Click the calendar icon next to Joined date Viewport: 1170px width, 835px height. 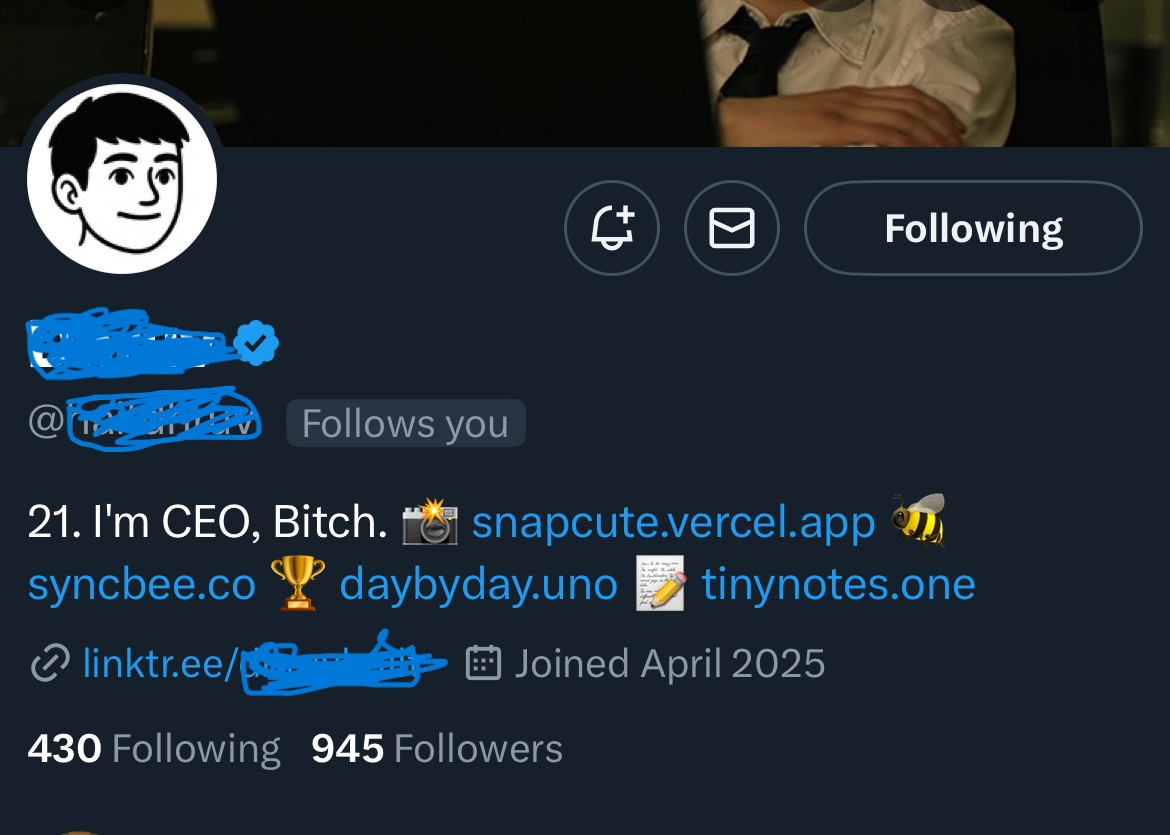484,663
